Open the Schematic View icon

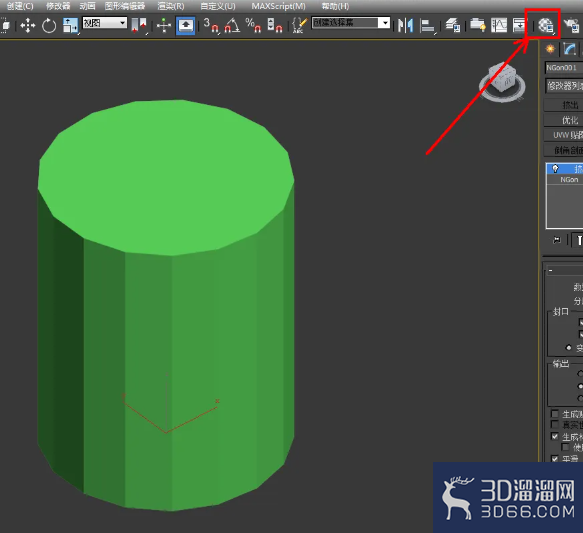click(x=519, y=26)
